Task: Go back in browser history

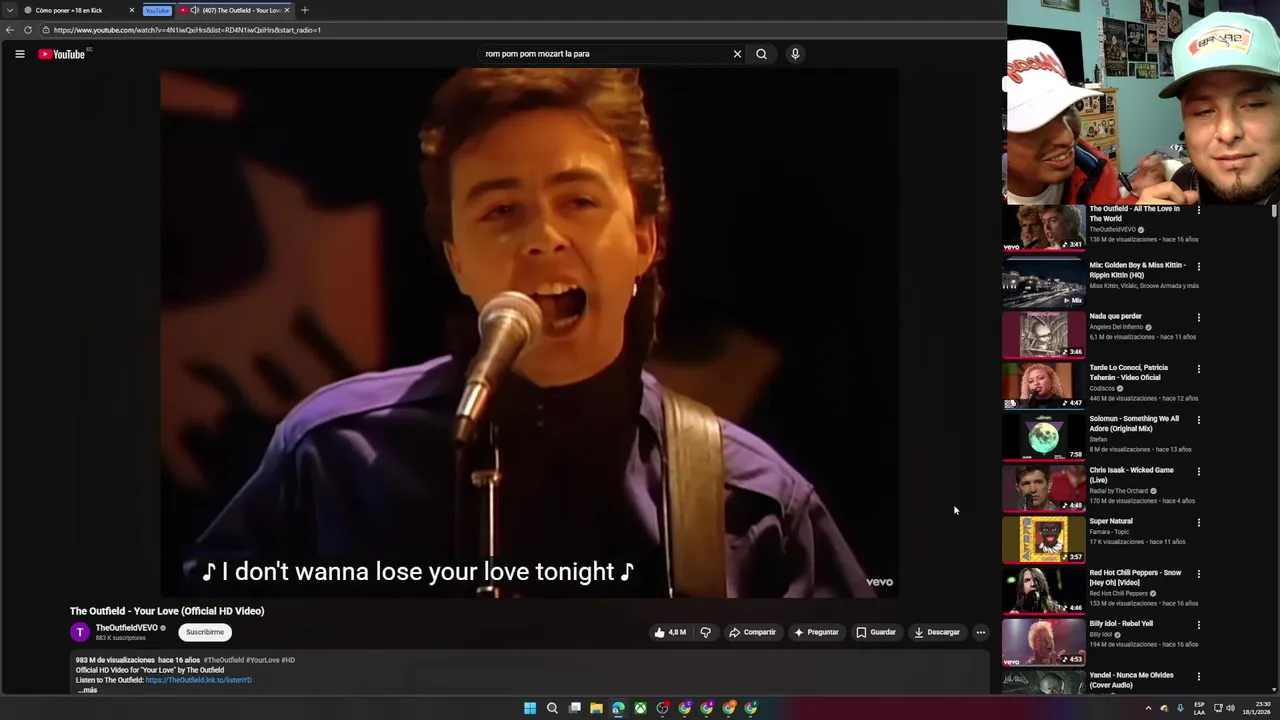Action: click(9, 30)
